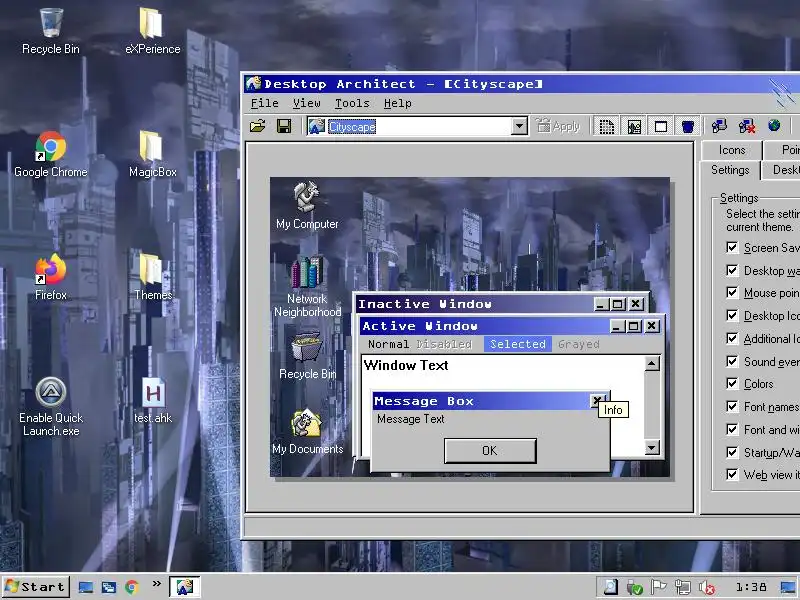Viewport: 800px width, 600px height.
Task: Click the Apply button in the toolbar
Action: pyautogui.click(x=559, y=126)
